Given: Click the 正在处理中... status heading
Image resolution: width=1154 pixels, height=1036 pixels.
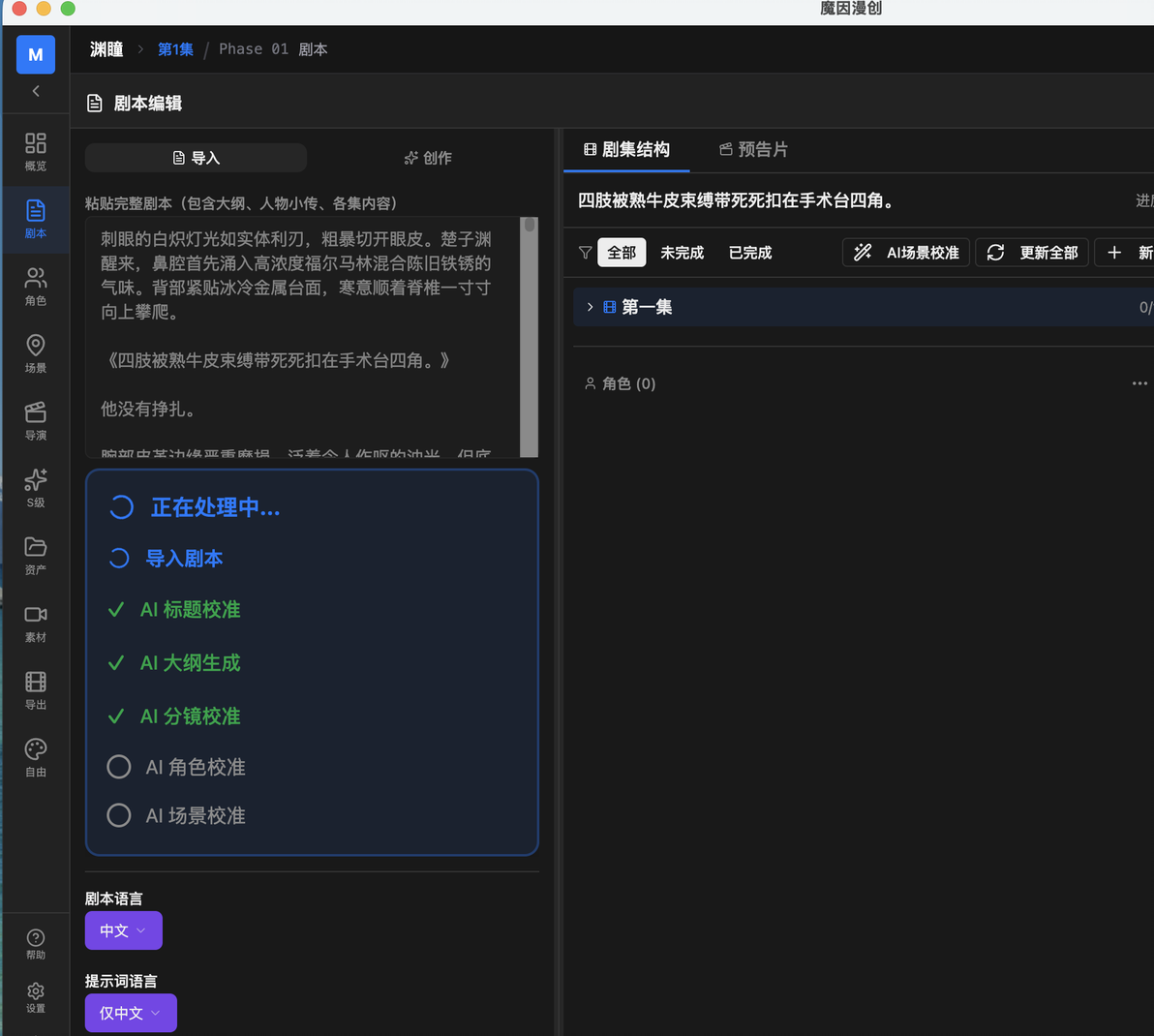Looking at the screenshot, I should (x=215, y=507).
